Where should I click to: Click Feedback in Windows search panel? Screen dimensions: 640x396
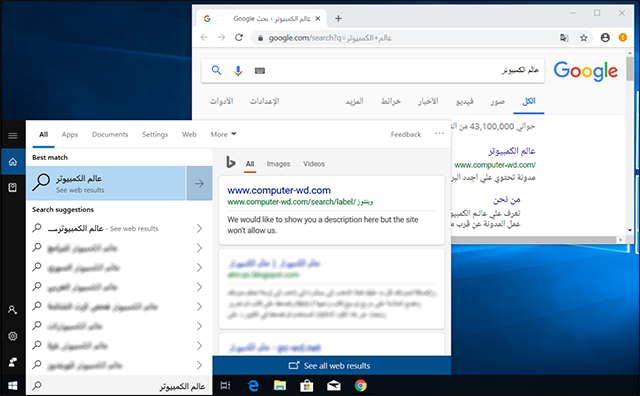(405, 134)
